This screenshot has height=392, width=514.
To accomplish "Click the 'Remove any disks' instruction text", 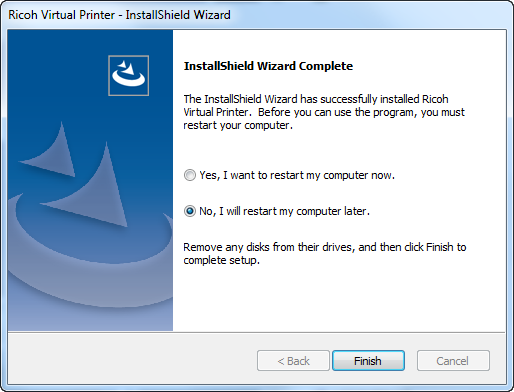I will (x=325, y=253).
